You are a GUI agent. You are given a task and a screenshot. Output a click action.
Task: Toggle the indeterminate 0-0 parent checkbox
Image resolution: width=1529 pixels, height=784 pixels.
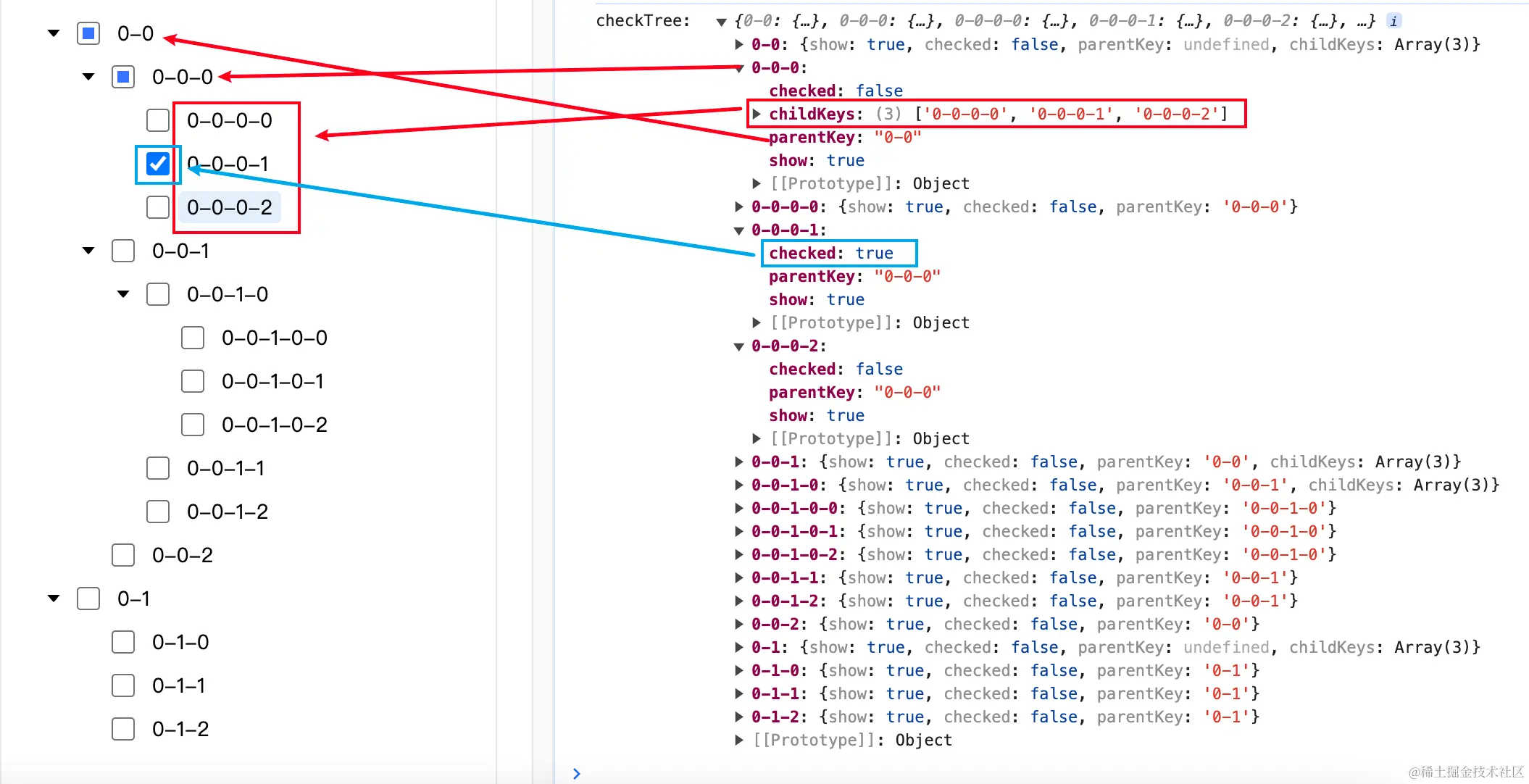click(x=88, y=33)
